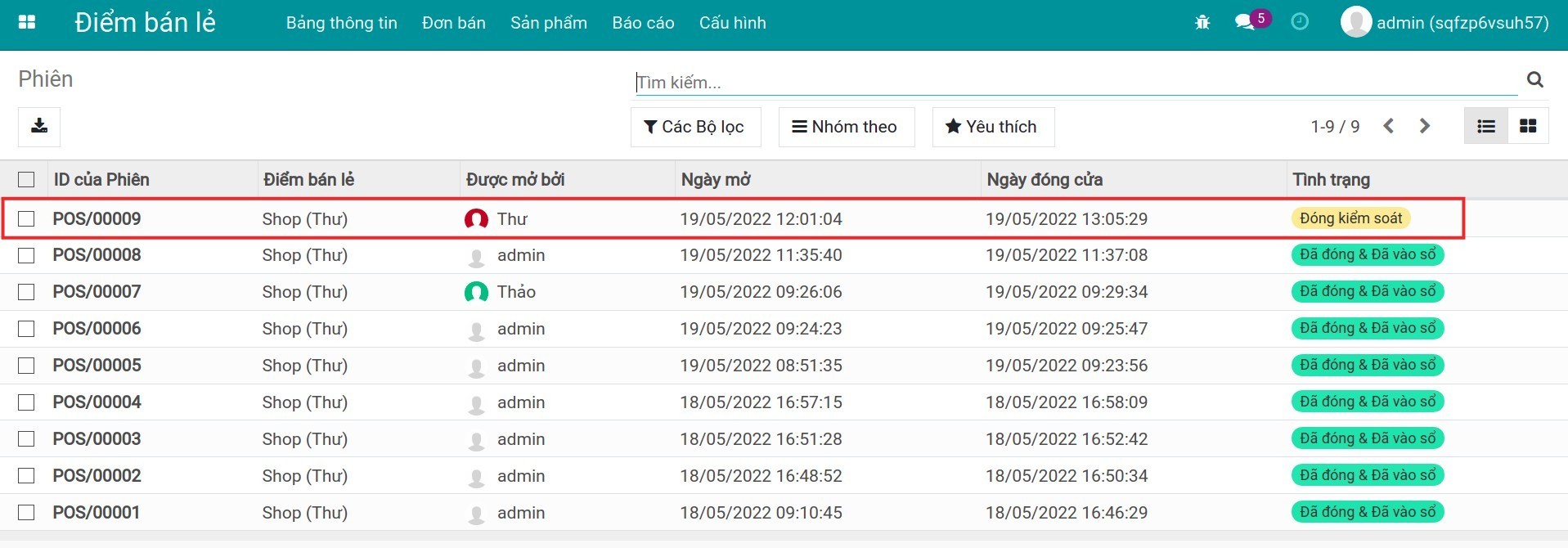Click the magnifier search icon
The height and width of the screenshot is (548, 1568).
coord(1534,79)
